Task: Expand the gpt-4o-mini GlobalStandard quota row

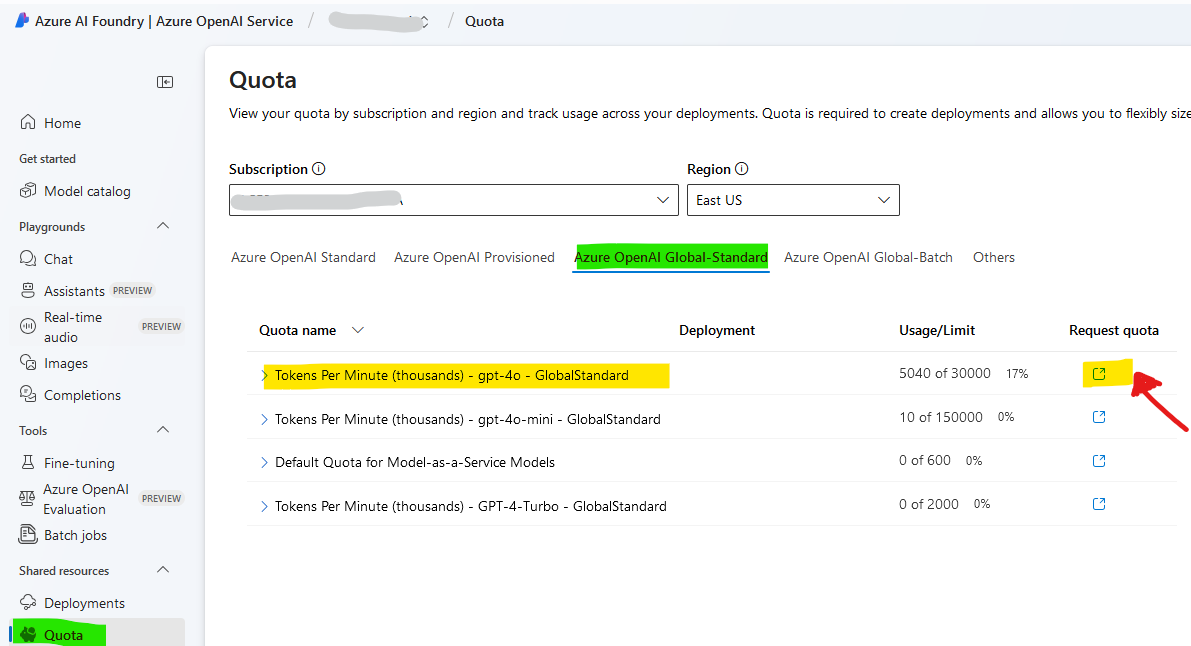Action: tap(264, 420)
